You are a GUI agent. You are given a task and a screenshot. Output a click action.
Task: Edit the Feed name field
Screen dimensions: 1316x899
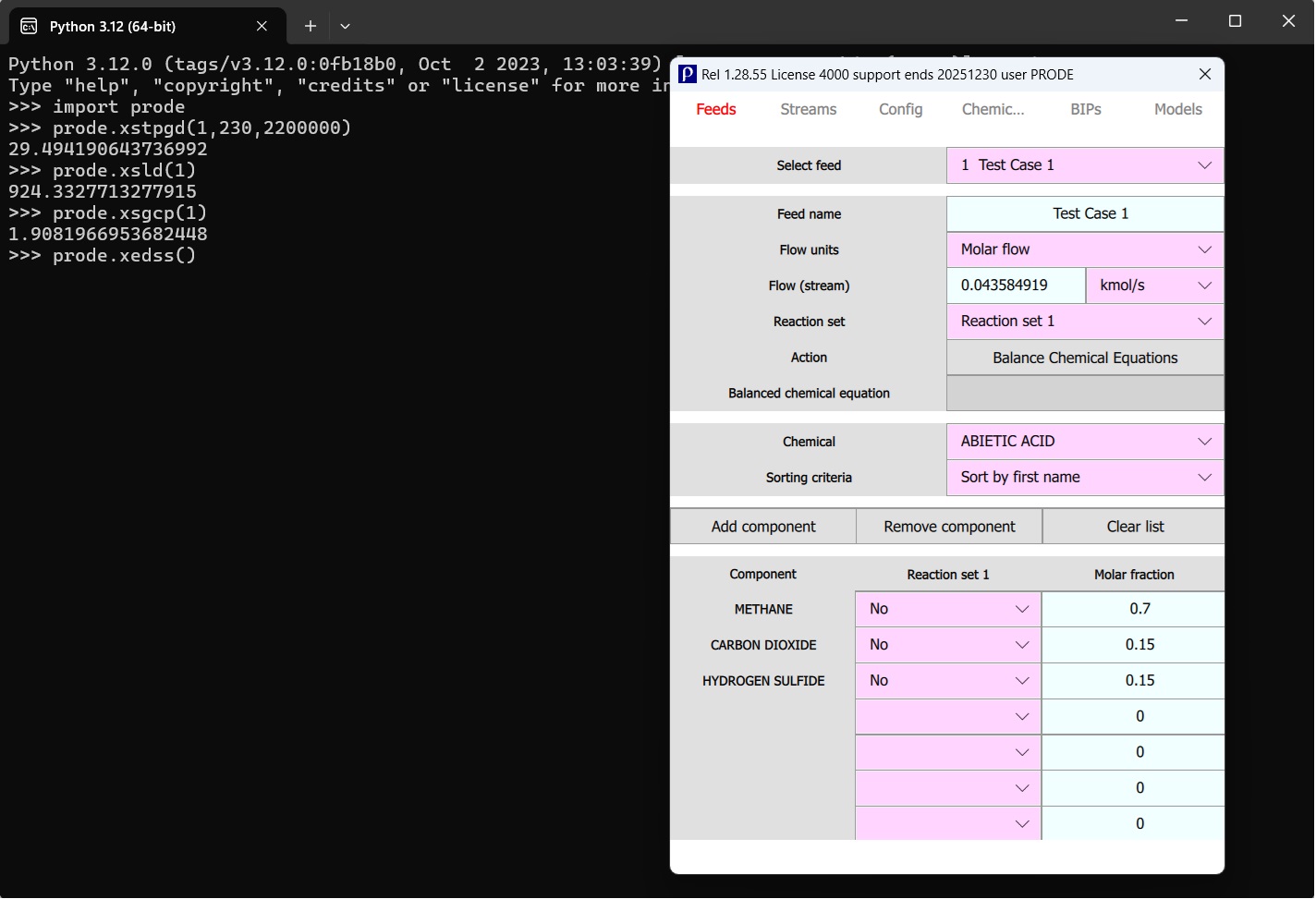point(1085,213)
